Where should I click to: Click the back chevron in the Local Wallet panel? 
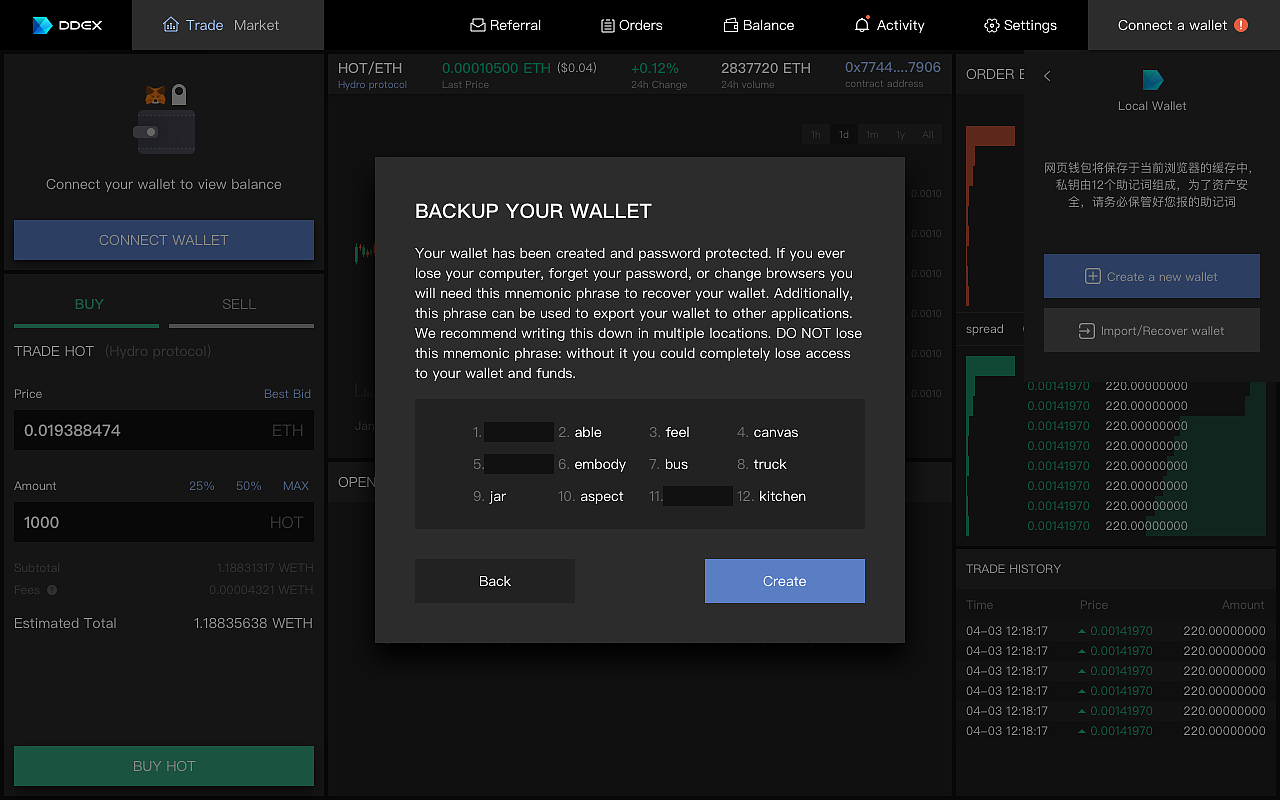point(1047,76)
